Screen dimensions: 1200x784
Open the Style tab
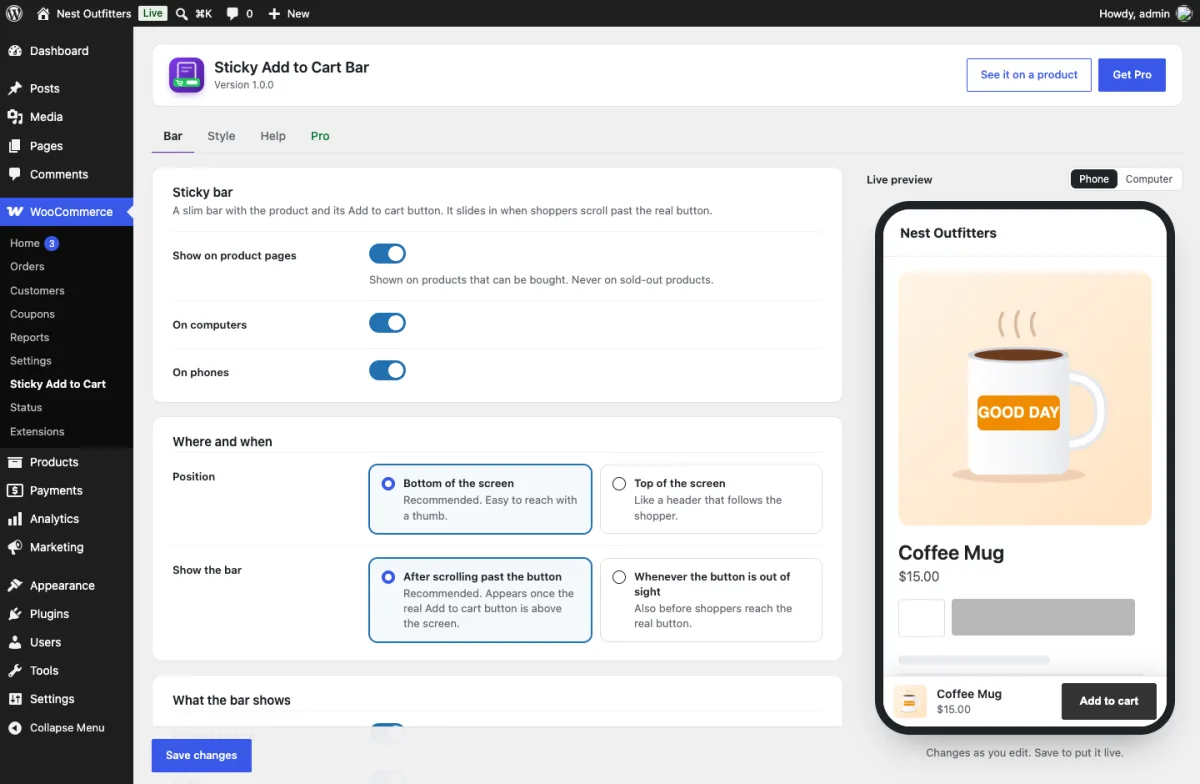[221, 136]
